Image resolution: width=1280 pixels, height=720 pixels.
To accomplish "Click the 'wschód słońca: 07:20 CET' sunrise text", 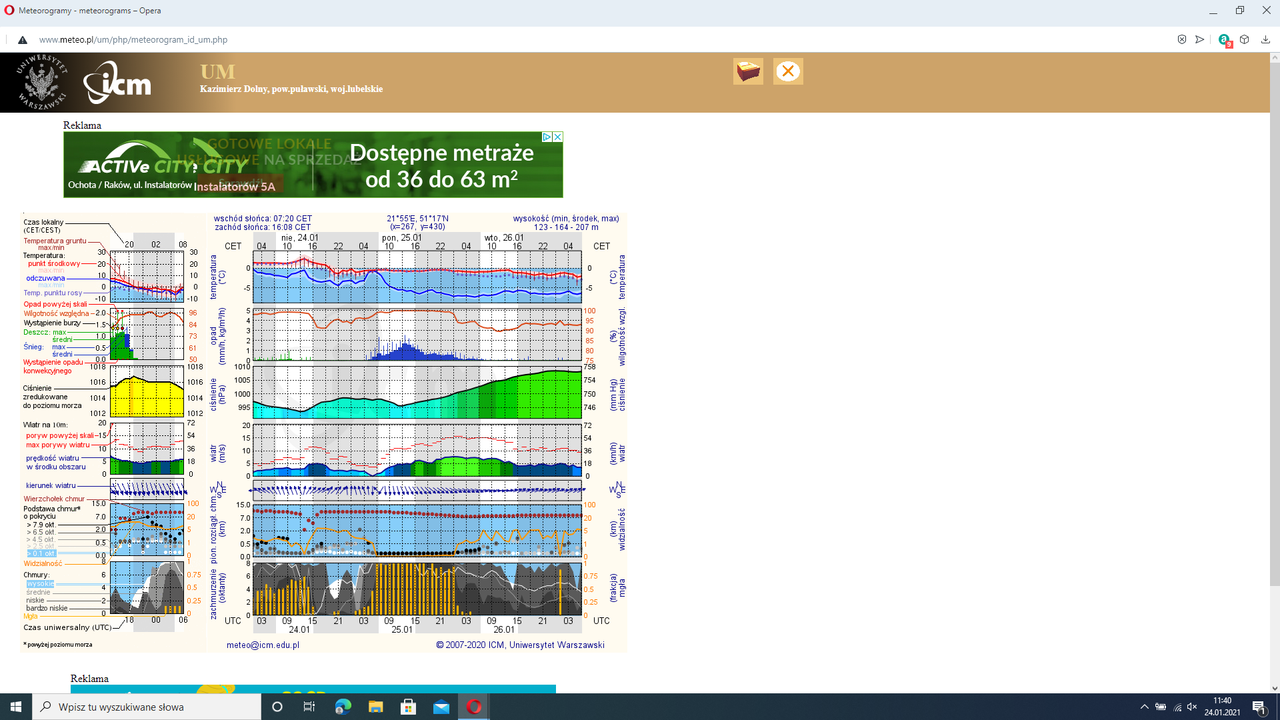I will [263, 218].
